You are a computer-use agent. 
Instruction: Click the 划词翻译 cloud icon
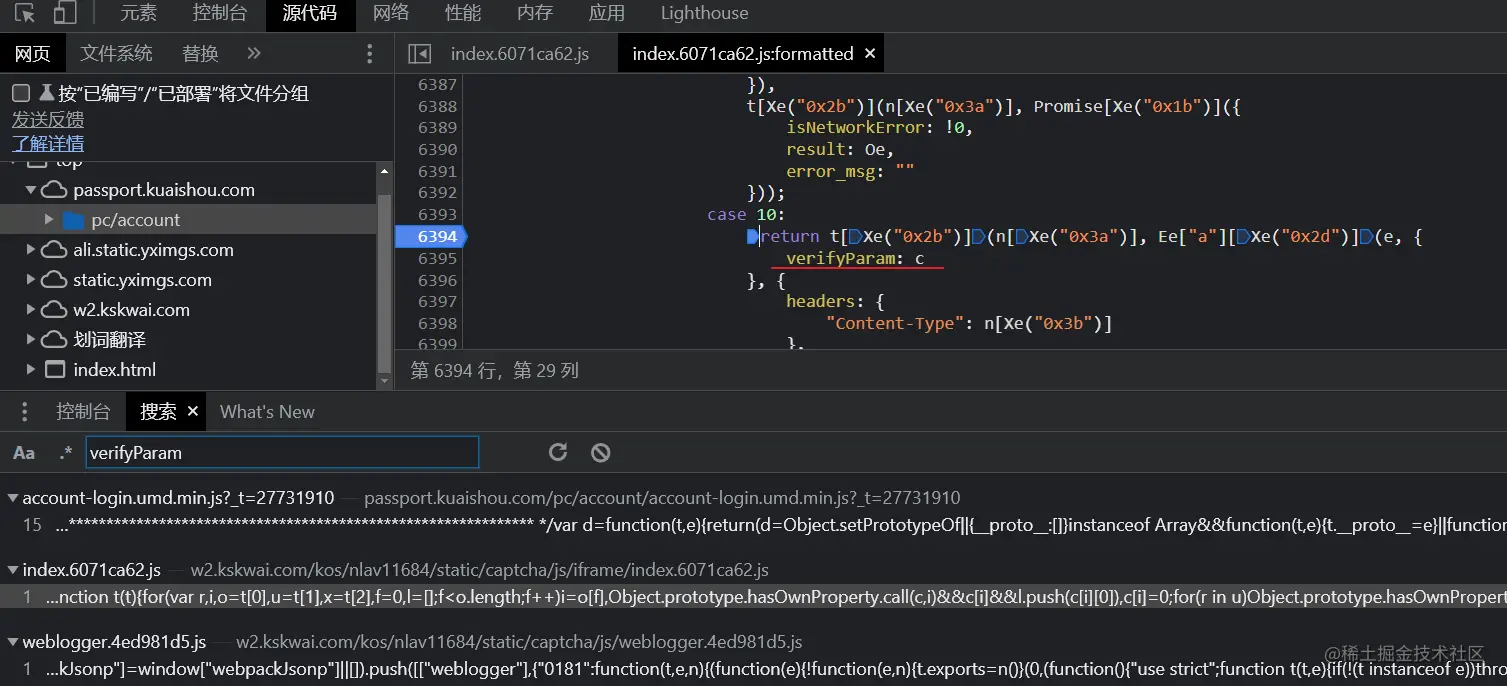click(55, 340)
